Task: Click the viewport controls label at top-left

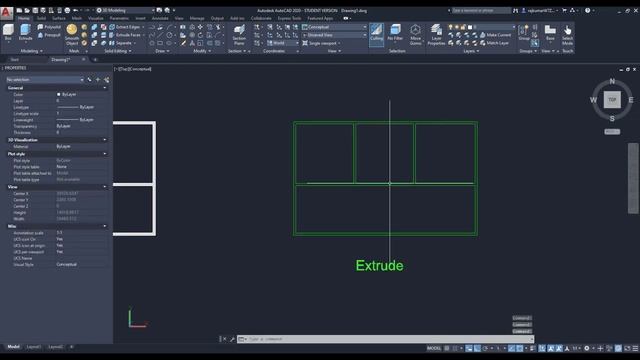Action: coord(133,69)
